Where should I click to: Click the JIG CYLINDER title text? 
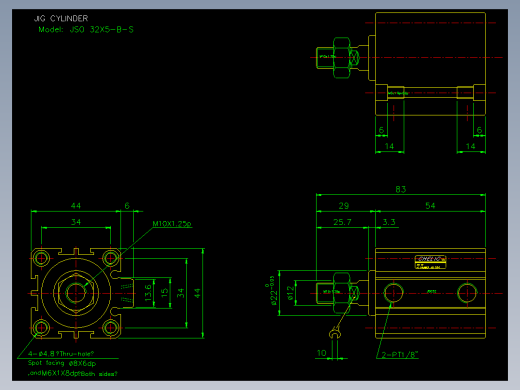click(61, 18)
